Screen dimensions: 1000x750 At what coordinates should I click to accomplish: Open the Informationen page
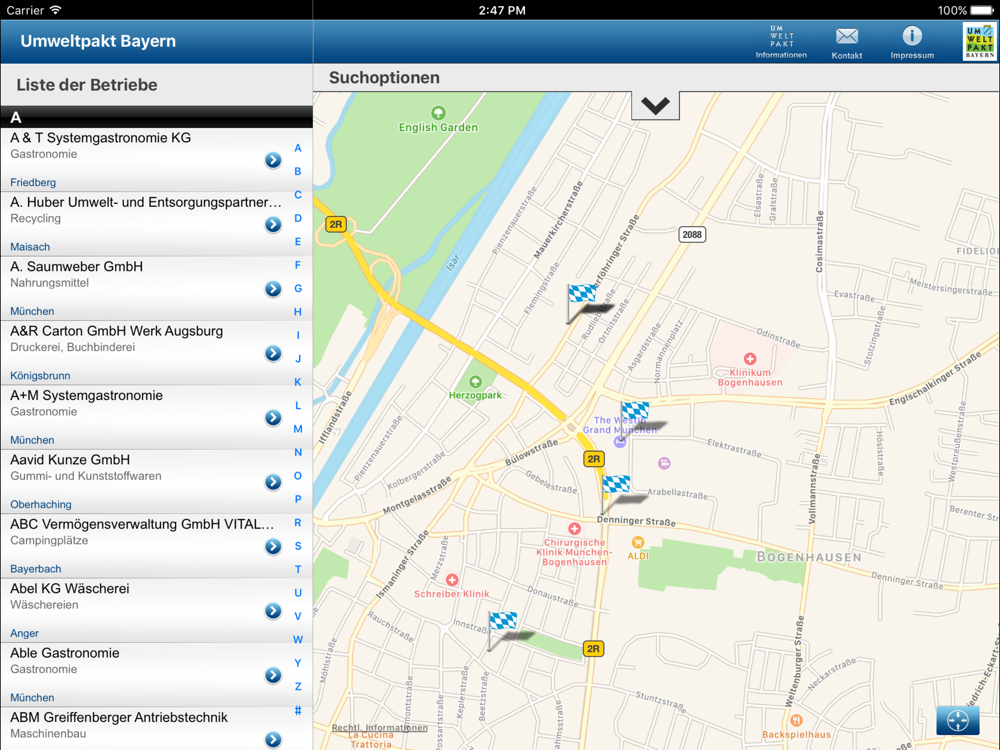(x=781, y=42)
